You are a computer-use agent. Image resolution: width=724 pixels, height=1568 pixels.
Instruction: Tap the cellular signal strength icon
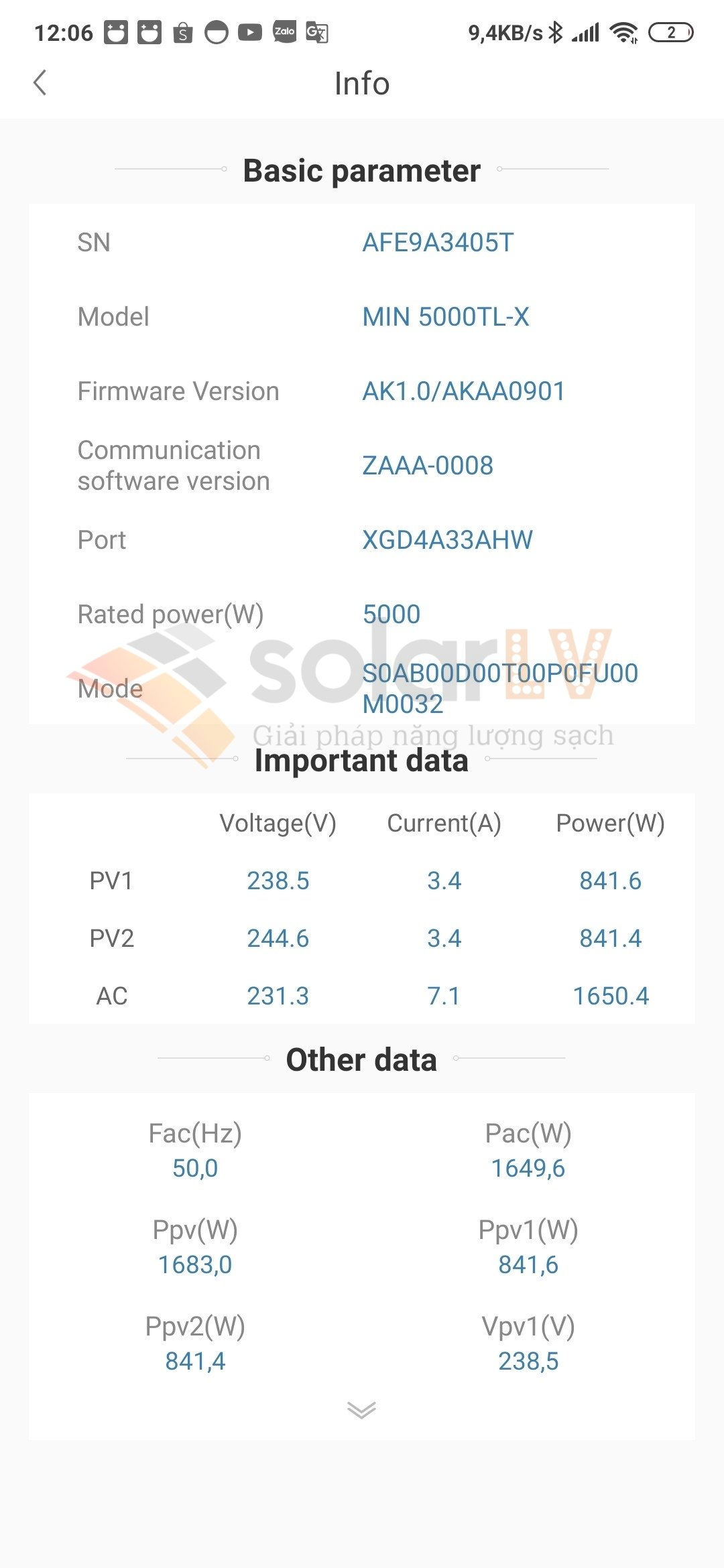(x=585, y=32)
